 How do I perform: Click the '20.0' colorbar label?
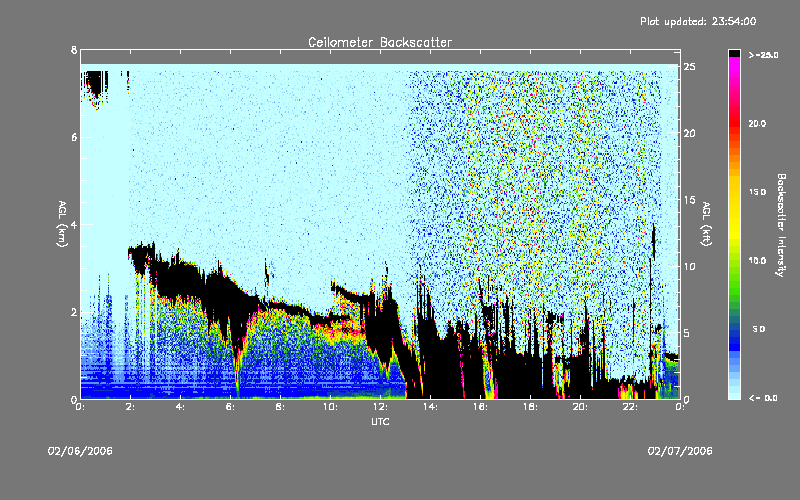757,123
